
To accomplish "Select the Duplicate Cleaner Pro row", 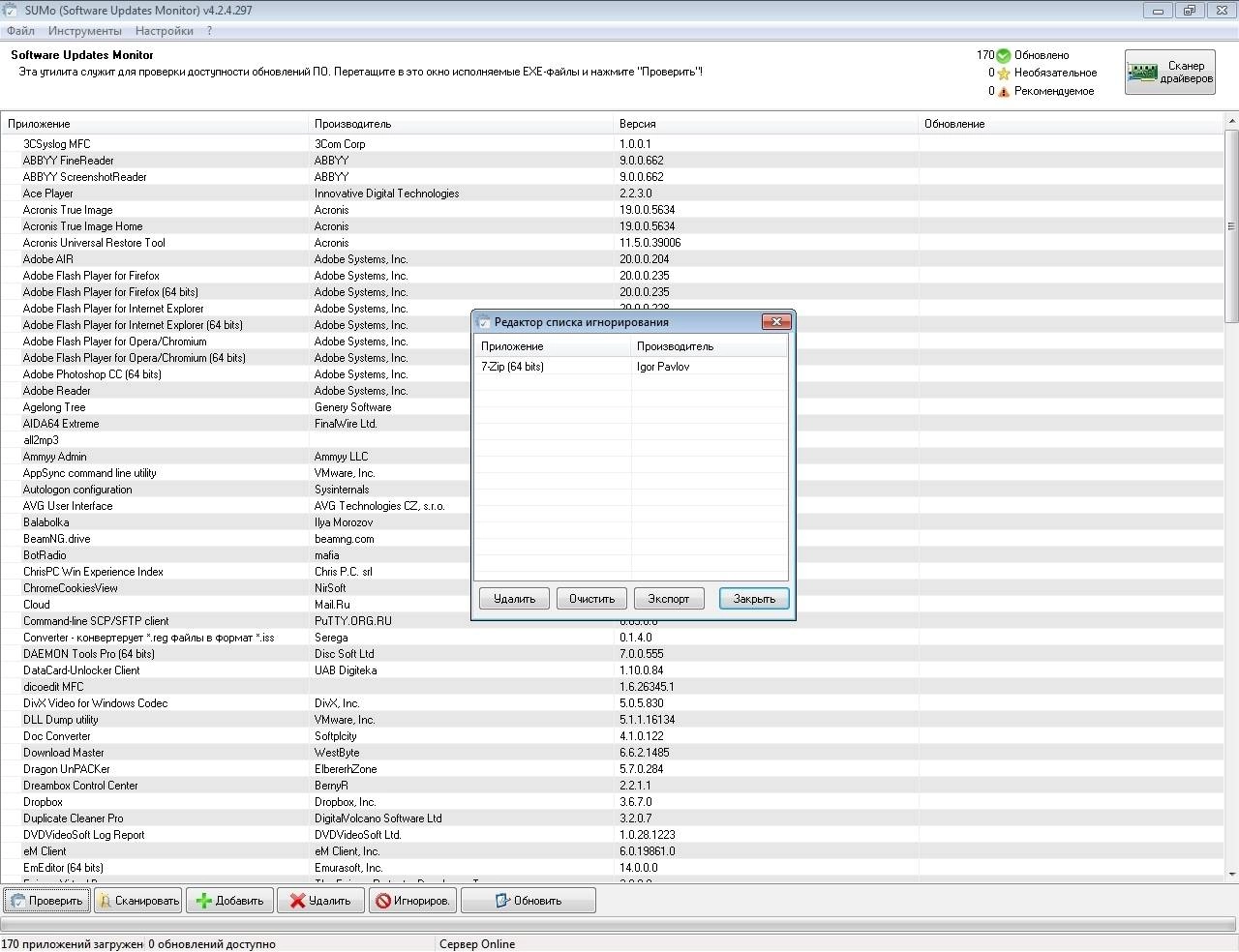I will 612,818.
